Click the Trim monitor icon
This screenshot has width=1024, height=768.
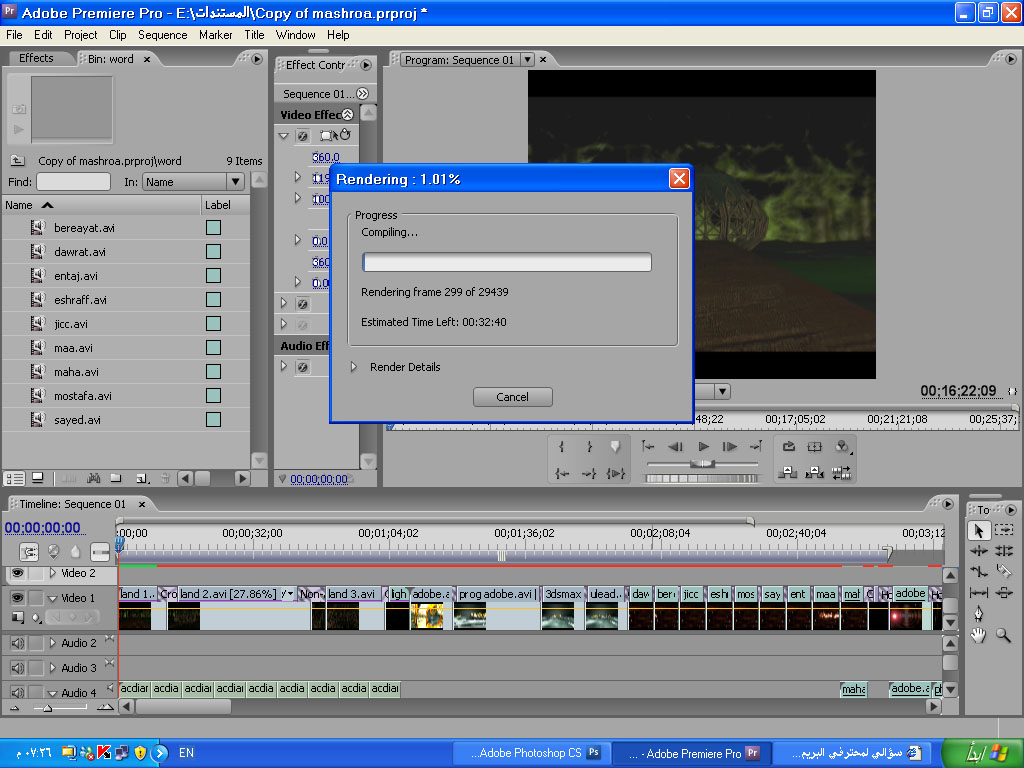(x=841, y=473)
